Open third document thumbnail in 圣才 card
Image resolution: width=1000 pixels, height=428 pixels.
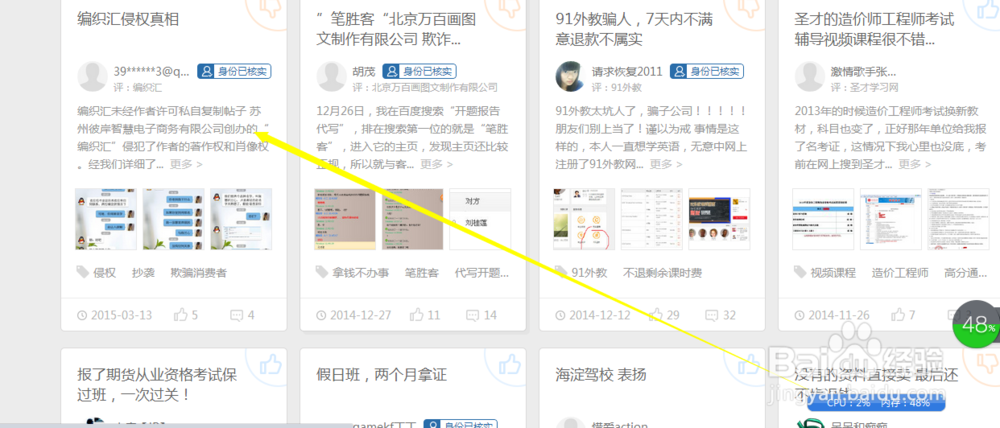(959, 219)
